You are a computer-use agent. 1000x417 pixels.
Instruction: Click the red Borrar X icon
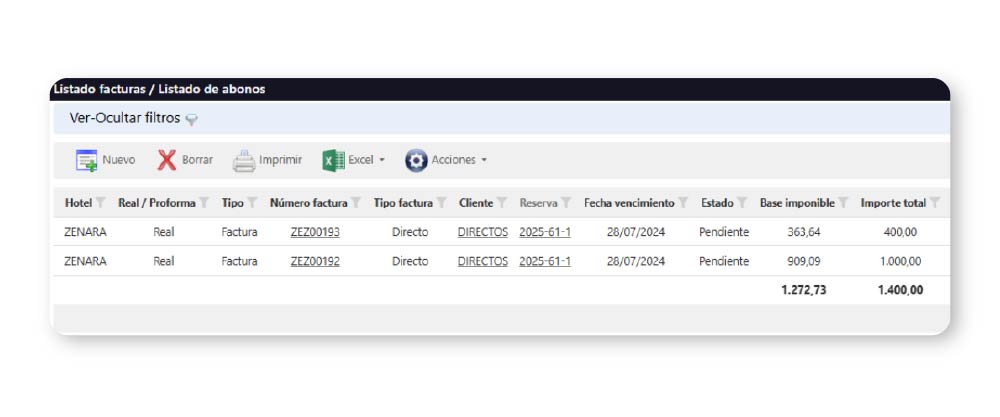[x=166, y=160]
